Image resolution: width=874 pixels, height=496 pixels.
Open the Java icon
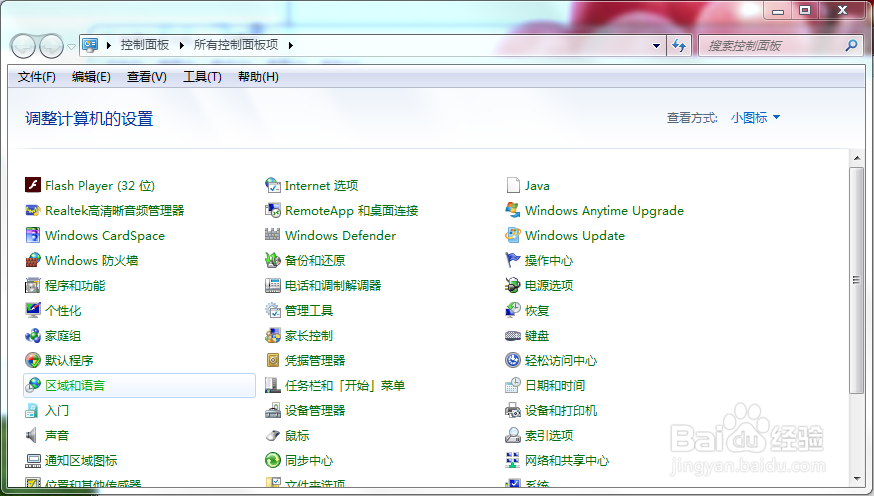tap(513, 184)
